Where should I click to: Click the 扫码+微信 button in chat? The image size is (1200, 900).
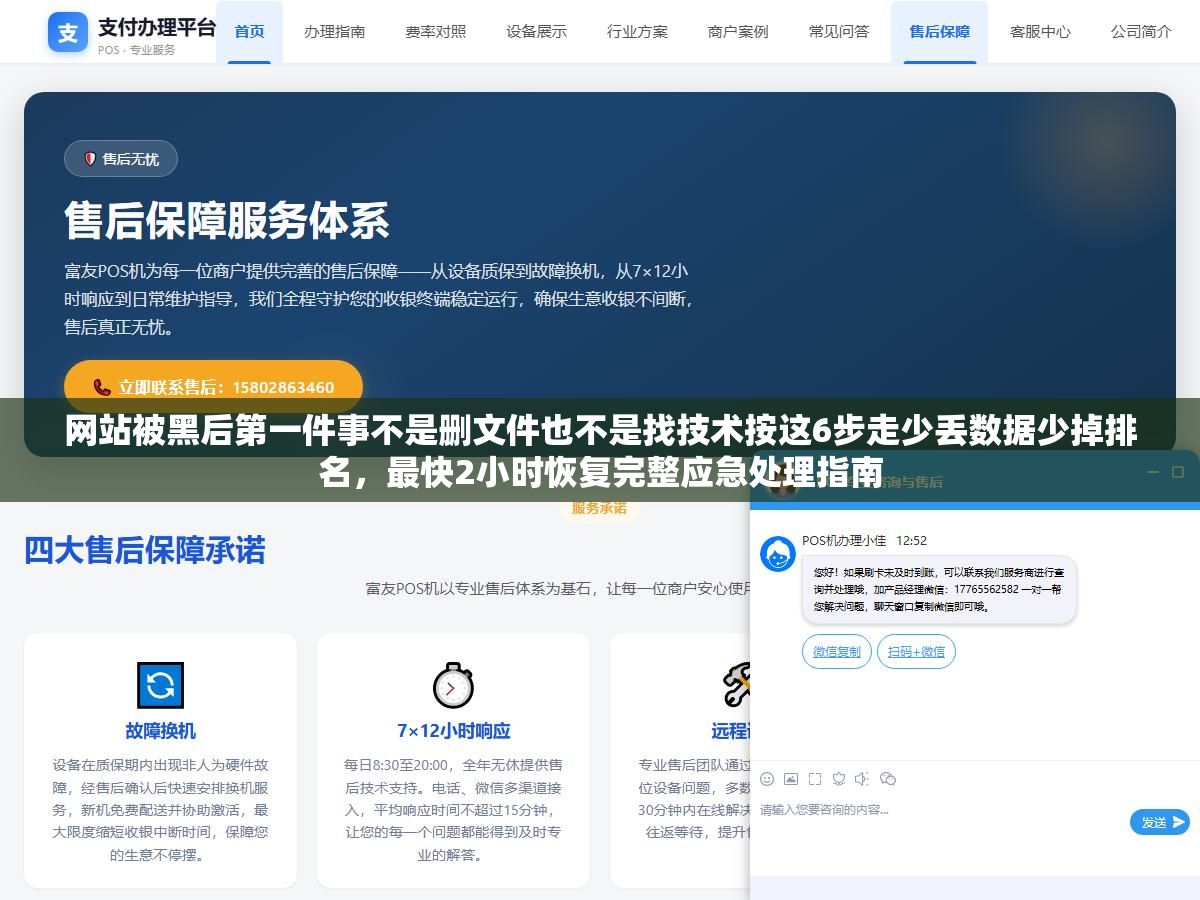(x=916, y=652)
